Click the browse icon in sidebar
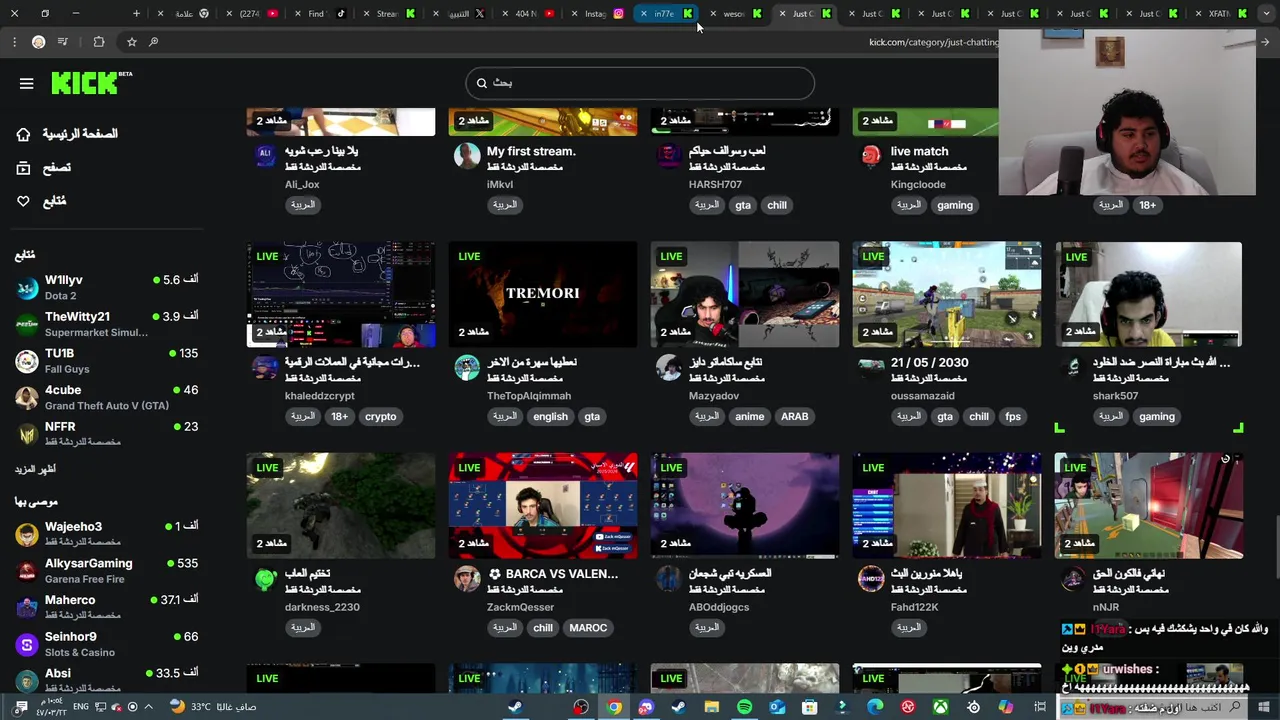The image size is (1280, 720). (23, 168)
